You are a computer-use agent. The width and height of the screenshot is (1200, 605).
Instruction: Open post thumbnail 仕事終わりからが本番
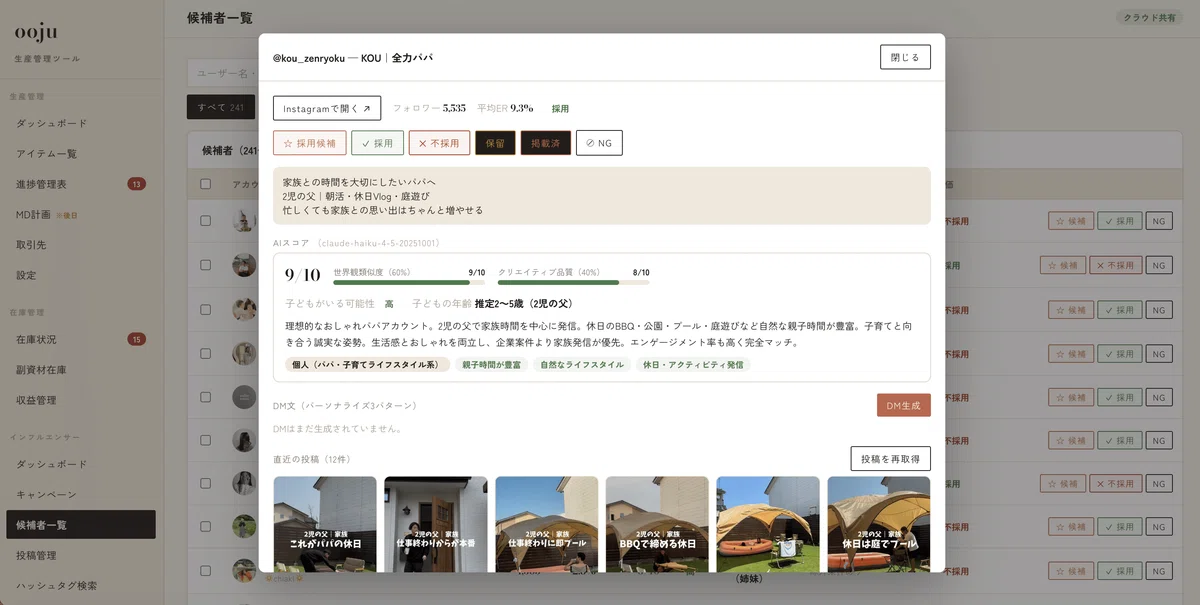point(436,524)
